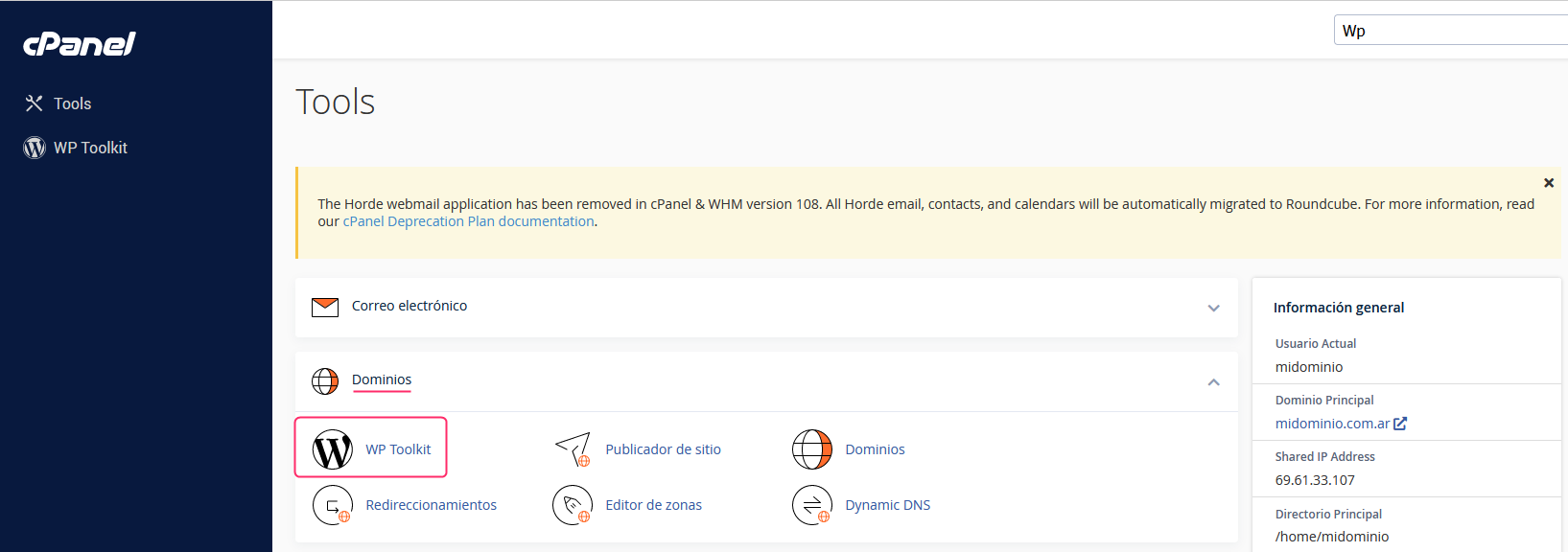Expand the Correo electrónico section chevron
The height and width of the screenshot is (552, 1568).
[x=1213, y=308]
